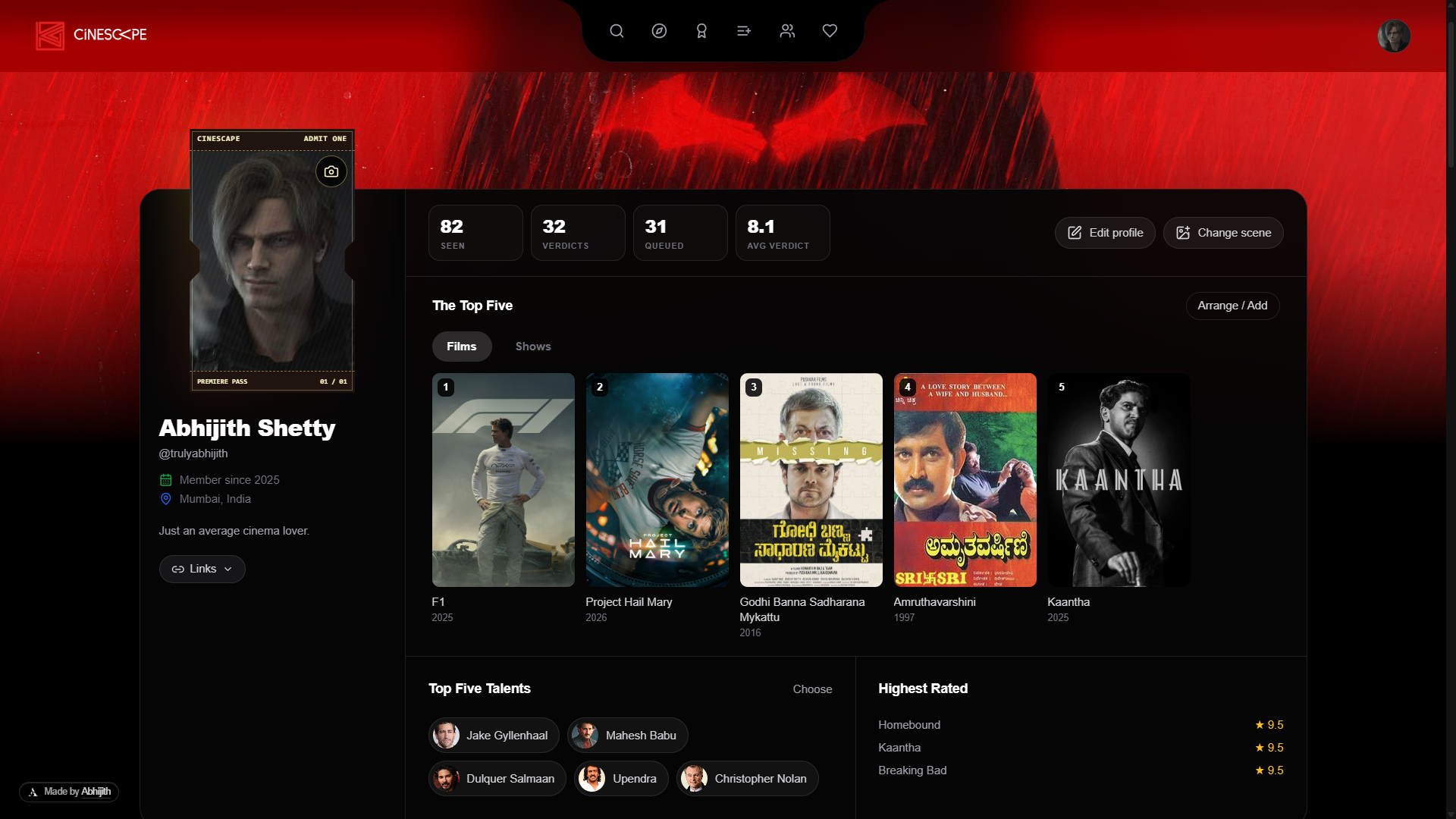Click the heart favorites icon
Image resolution: width=1456 pixels, height=819 pixels.
(x=830, y=31)
